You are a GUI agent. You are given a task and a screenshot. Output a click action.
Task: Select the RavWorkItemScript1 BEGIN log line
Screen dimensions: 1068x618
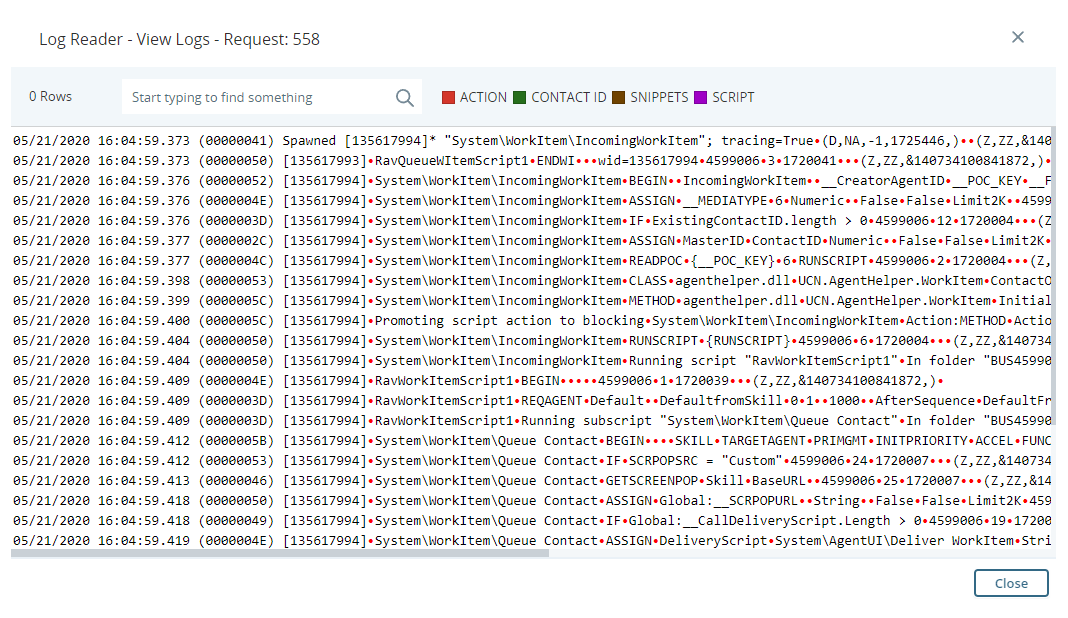point(532,381)
